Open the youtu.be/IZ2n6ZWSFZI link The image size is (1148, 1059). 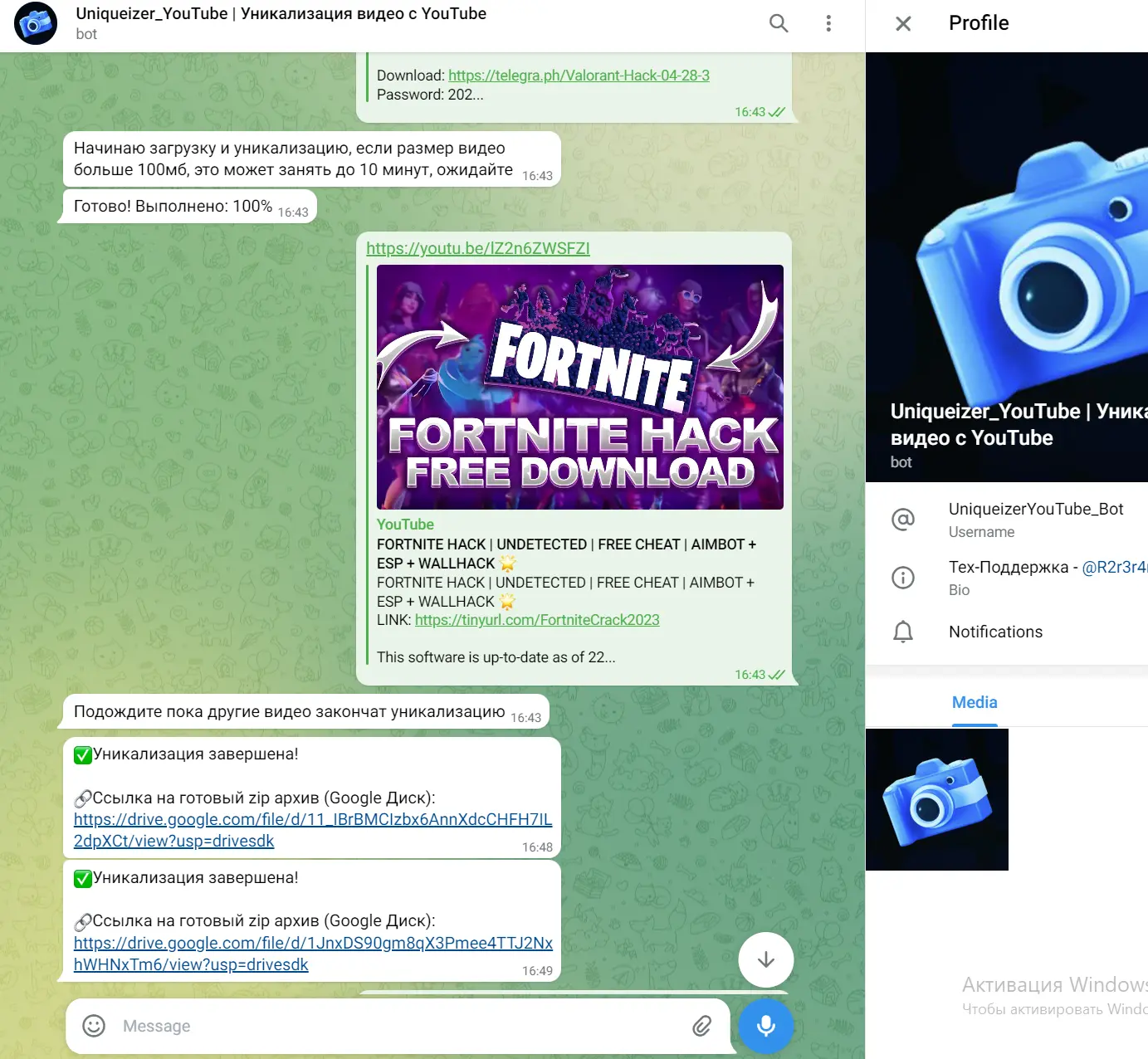coord(478,248)
